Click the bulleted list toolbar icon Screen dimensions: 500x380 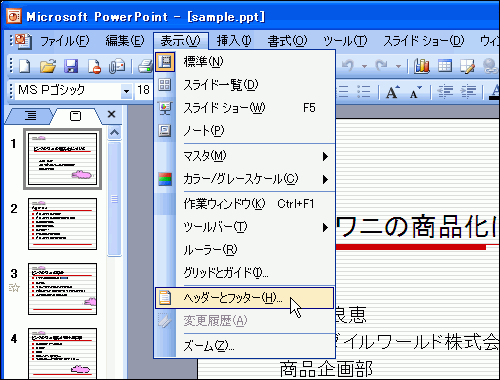point(363,91)
